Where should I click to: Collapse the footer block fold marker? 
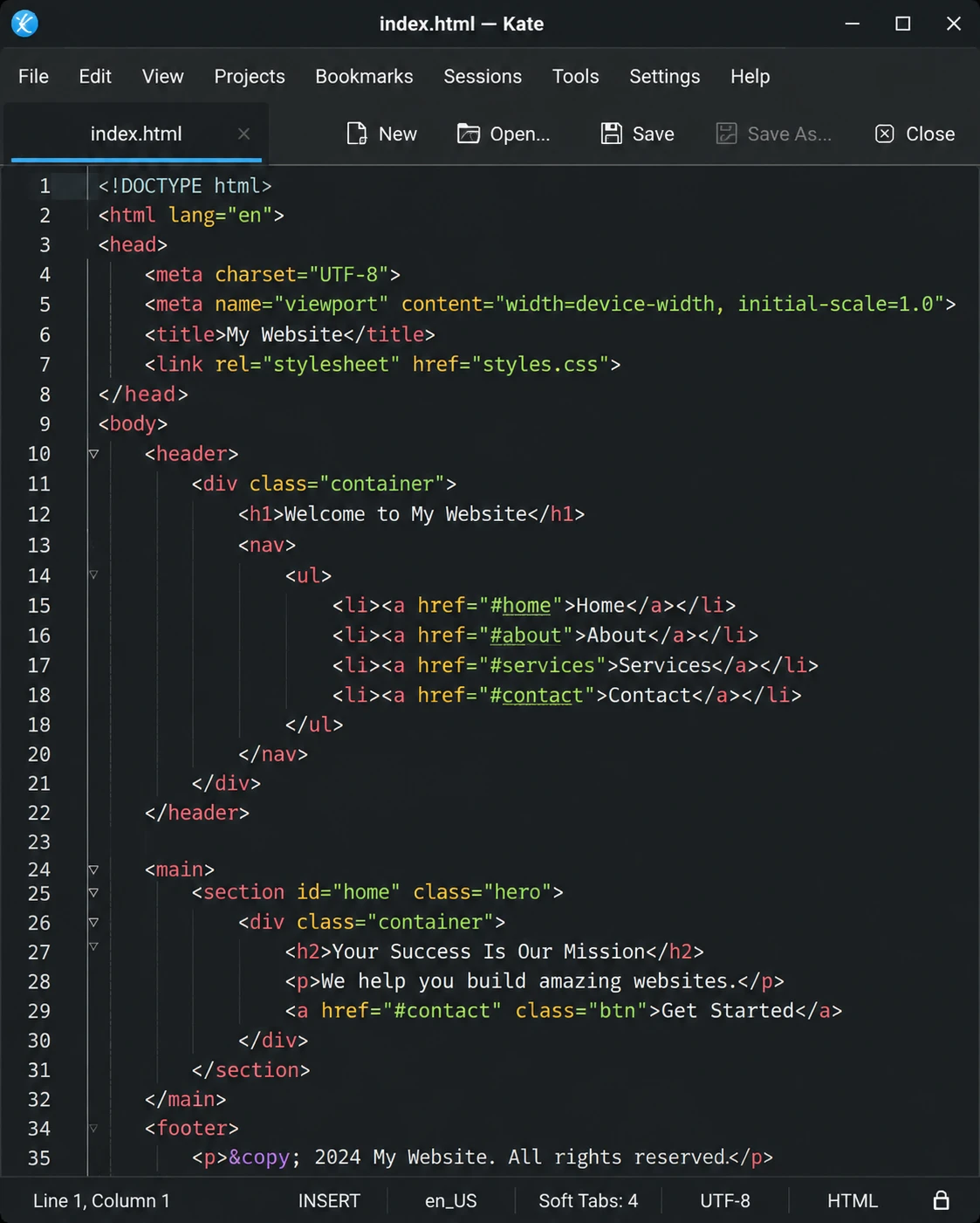click(93, 1129)
